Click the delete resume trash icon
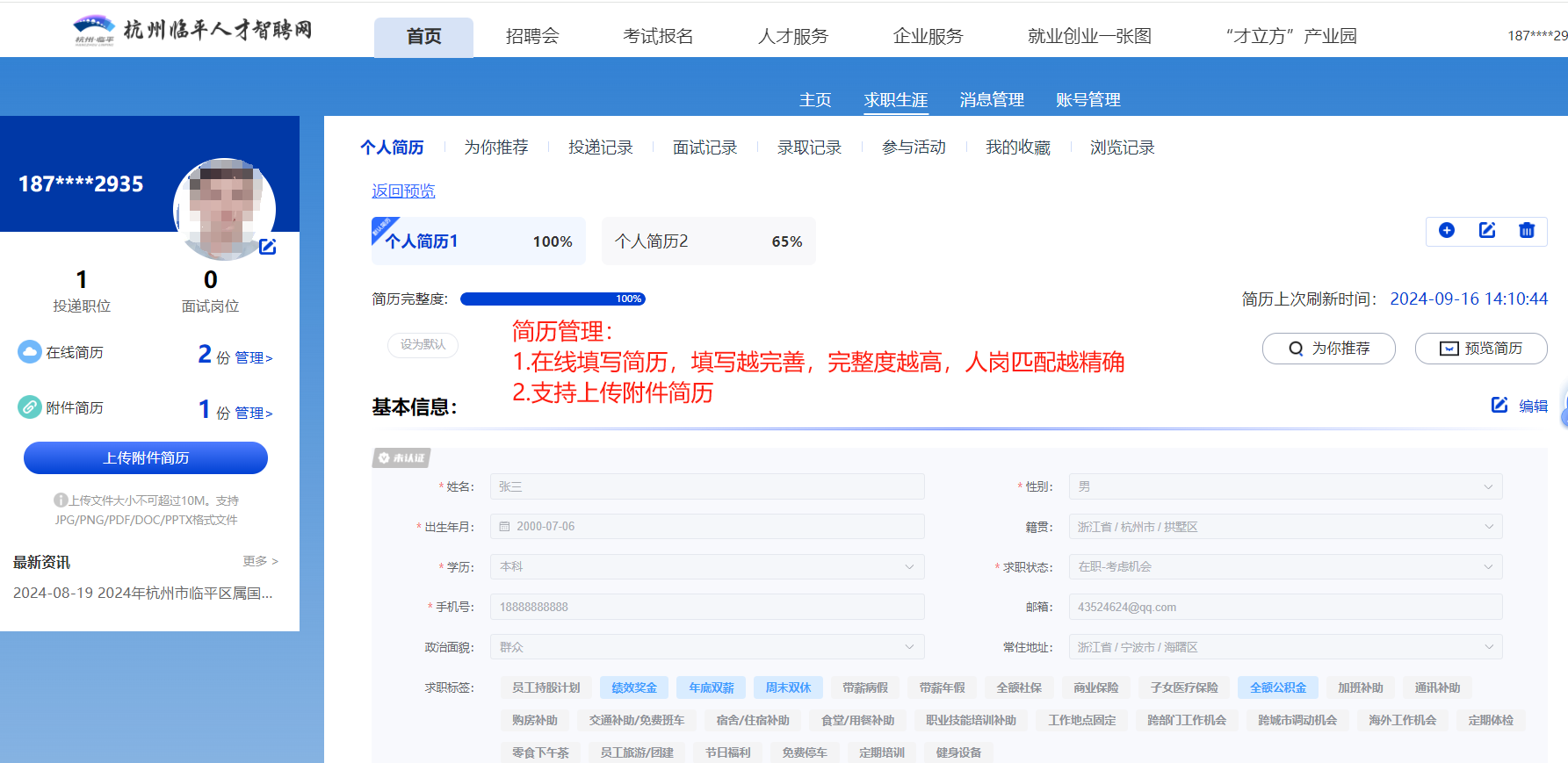1568x763 pixels. (1527, 230)
